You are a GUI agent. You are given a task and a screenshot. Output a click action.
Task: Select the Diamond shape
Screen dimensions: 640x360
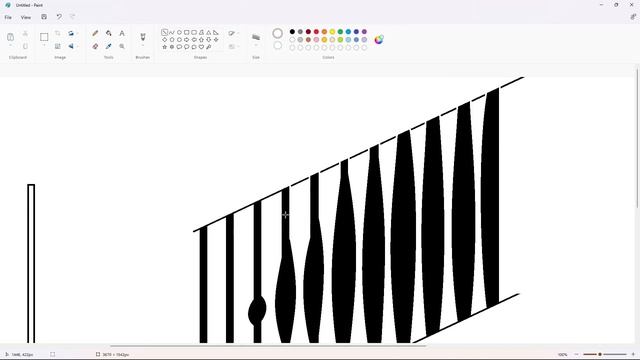pos(164,40)
